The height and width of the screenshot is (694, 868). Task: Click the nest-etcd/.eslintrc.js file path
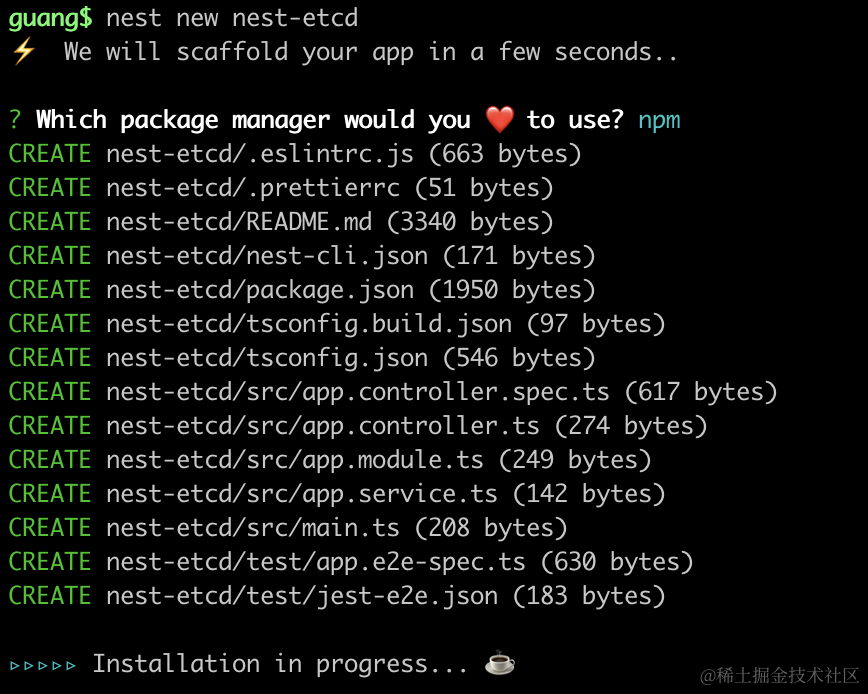[260, 154]
